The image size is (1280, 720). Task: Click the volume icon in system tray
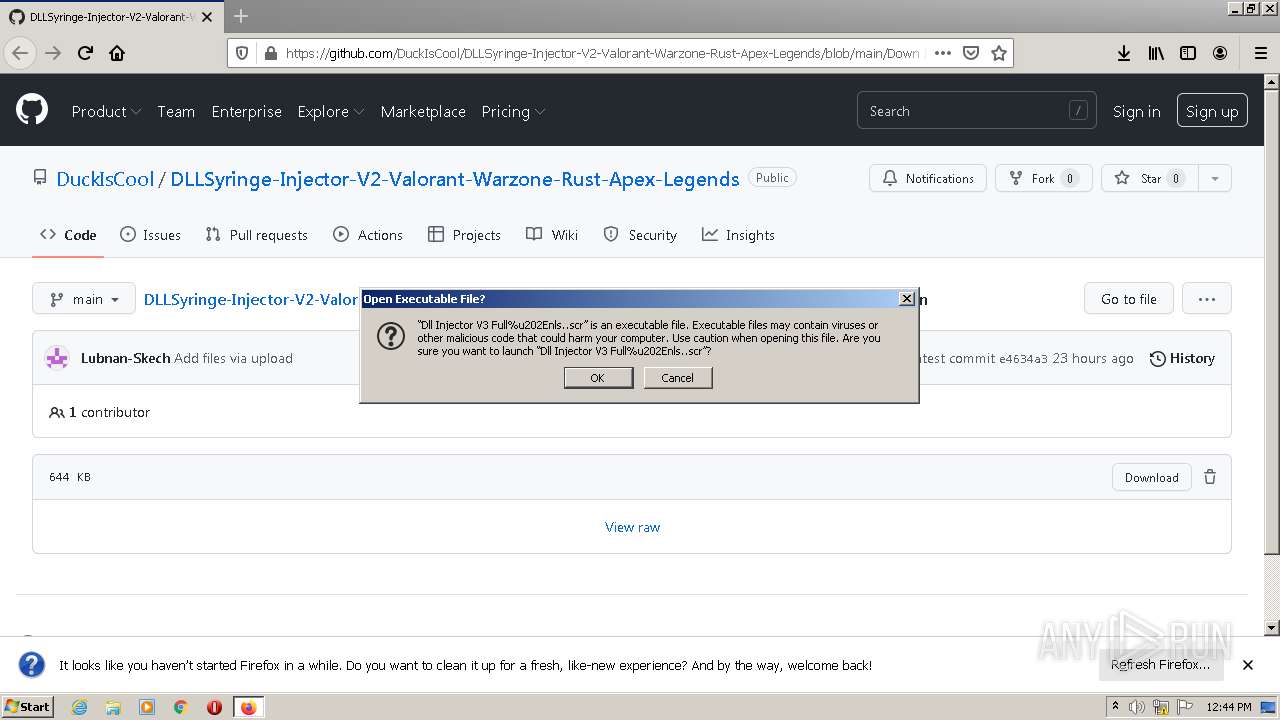point(1137,707)
